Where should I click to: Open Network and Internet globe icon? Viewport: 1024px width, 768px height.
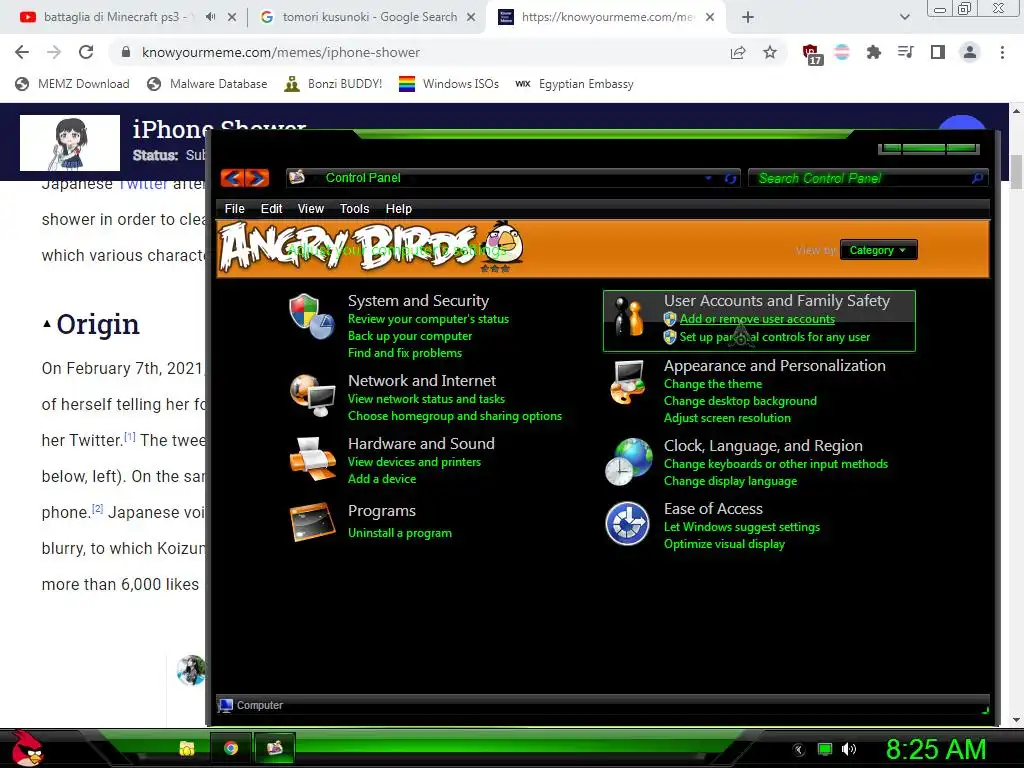312,395
